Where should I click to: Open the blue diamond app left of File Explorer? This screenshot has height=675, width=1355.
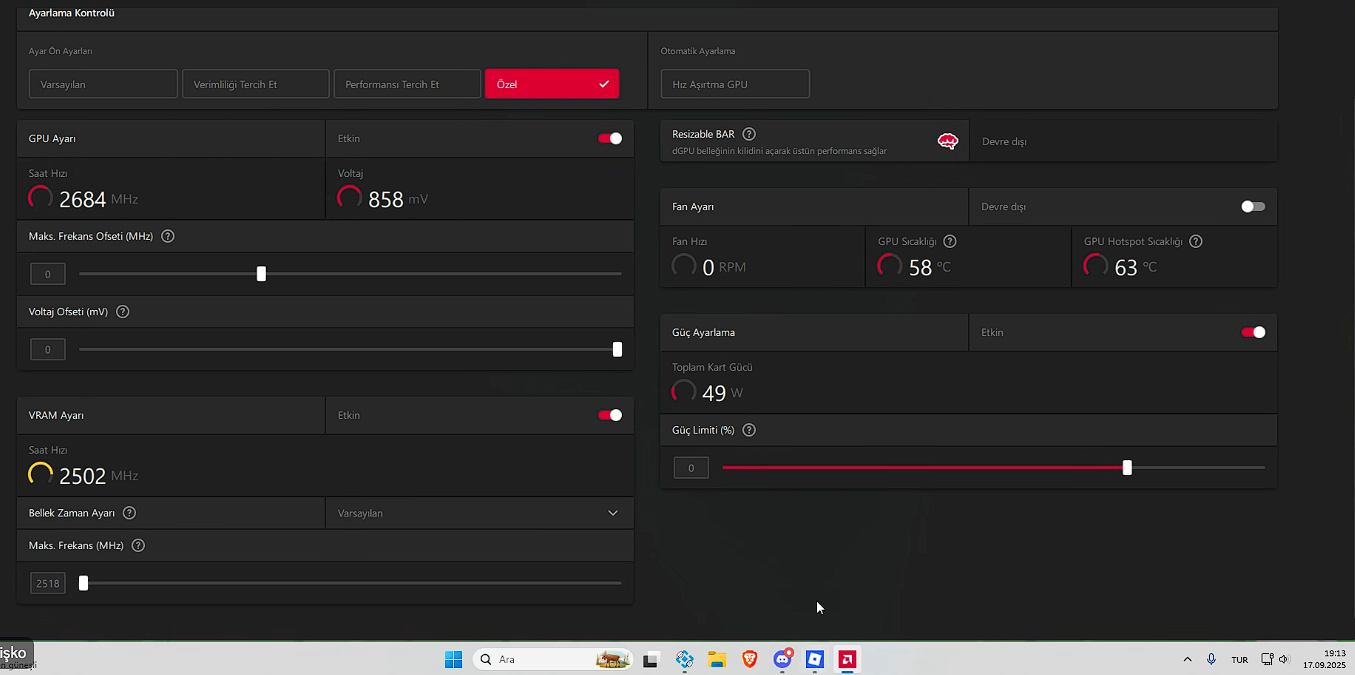point(684,659)
